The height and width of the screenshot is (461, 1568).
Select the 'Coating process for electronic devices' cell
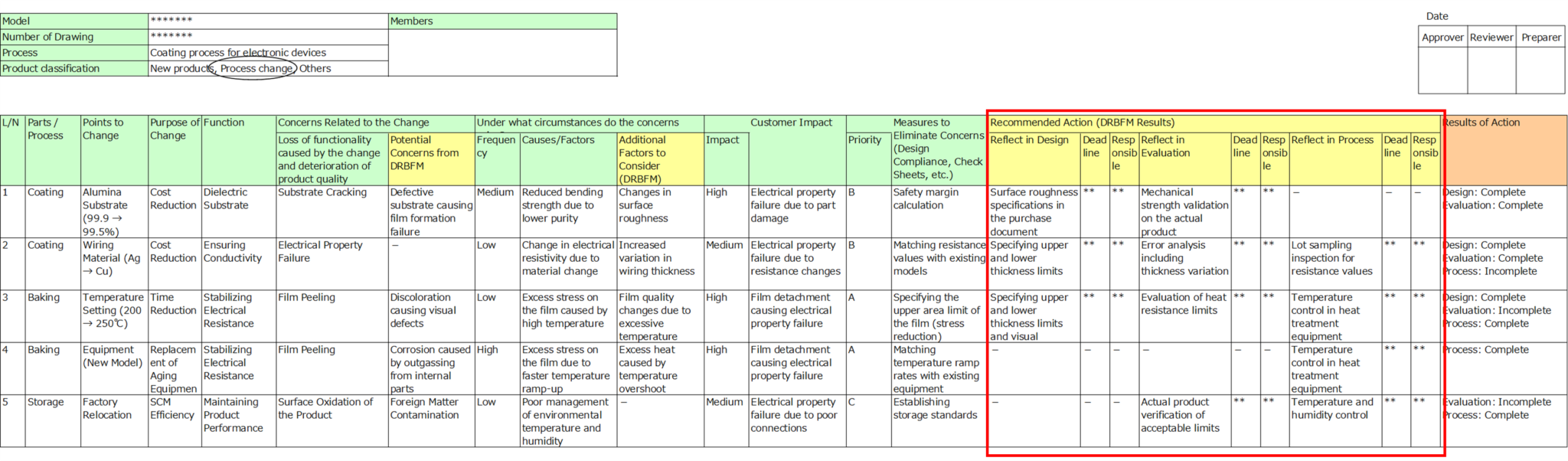pos(268,53)
